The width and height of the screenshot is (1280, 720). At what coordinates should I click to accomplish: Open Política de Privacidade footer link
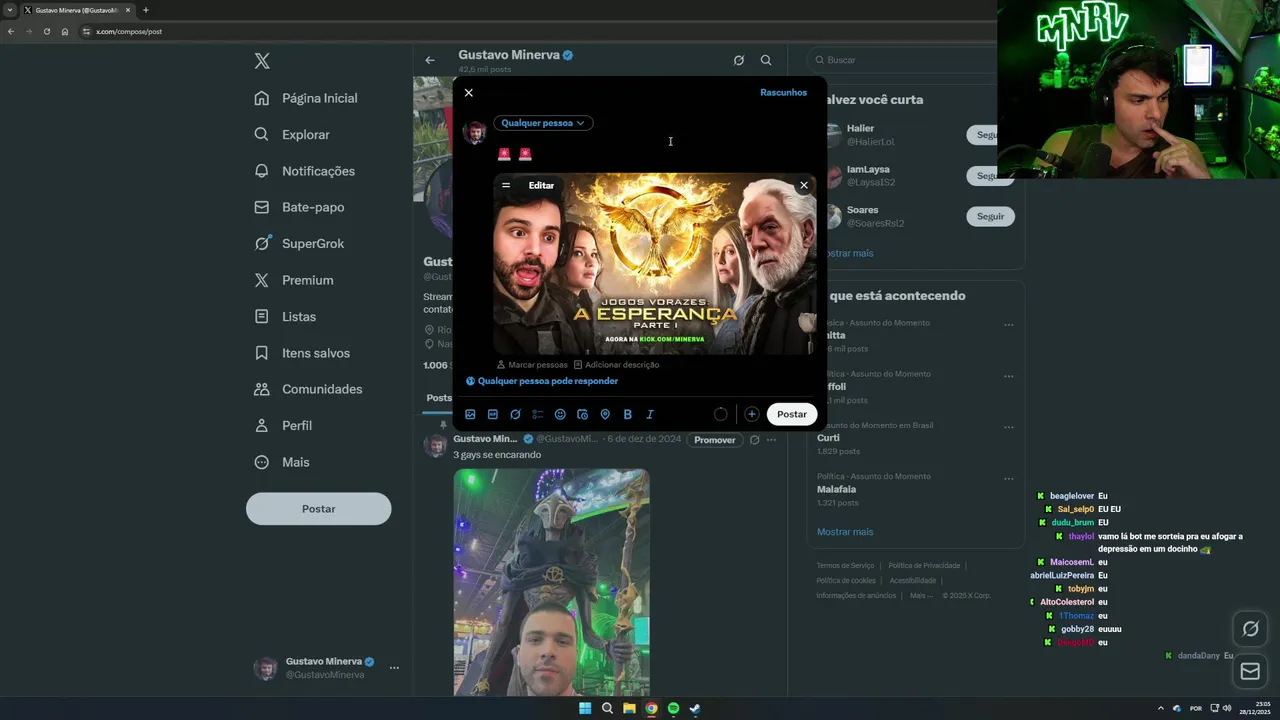[x=924, y=566]
